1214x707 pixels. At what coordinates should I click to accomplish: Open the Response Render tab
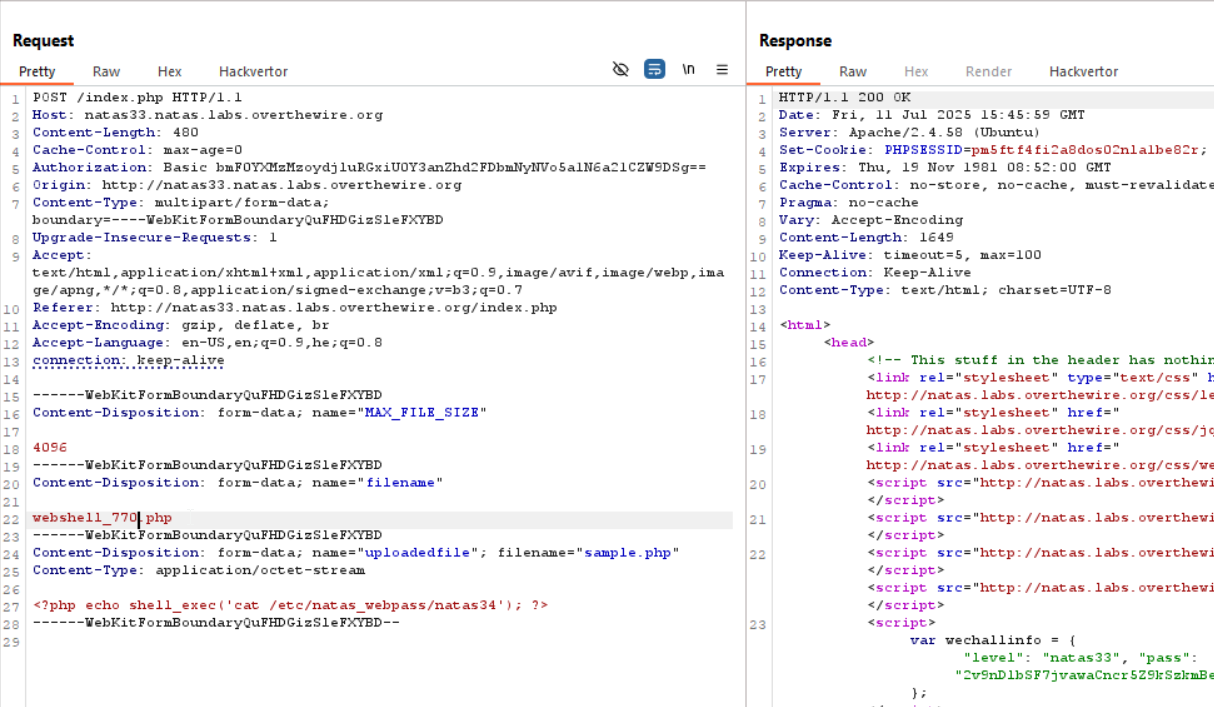tap(986, 71)
